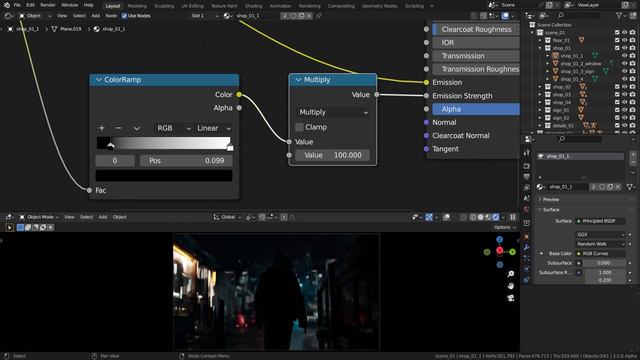Click the pin icon in node editor header
The width and height of the screenshot is (640, 360).
pyautogui.click(x=318, y=16)
